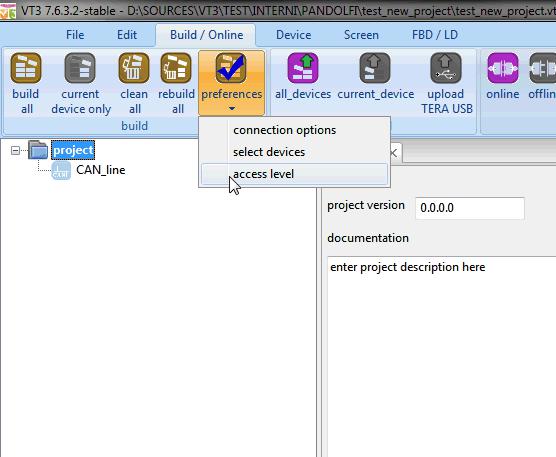Image resolution: width=556 pixels, height=457 pixels.
Task: Click the build all icon
Action: [26, 68]
